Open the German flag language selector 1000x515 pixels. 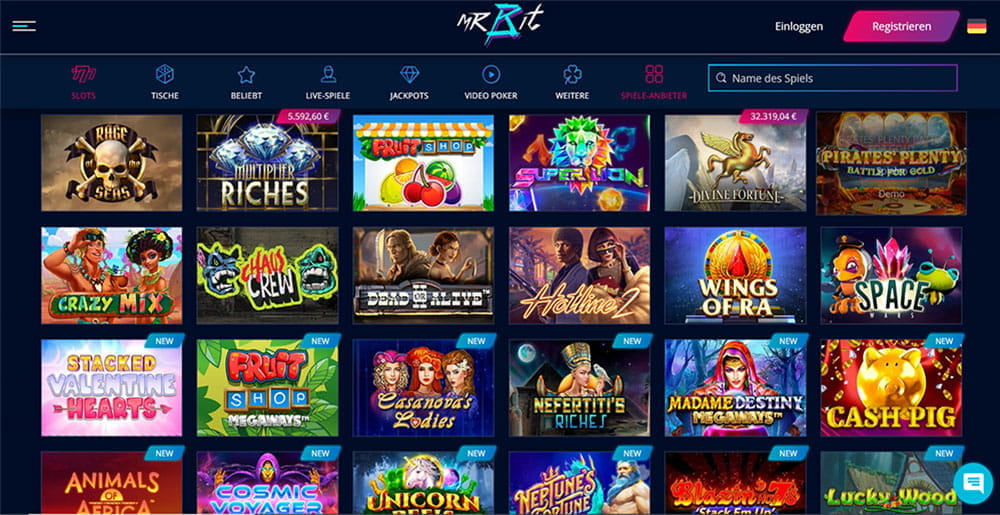pyautogui.click(x=976, y=27)
